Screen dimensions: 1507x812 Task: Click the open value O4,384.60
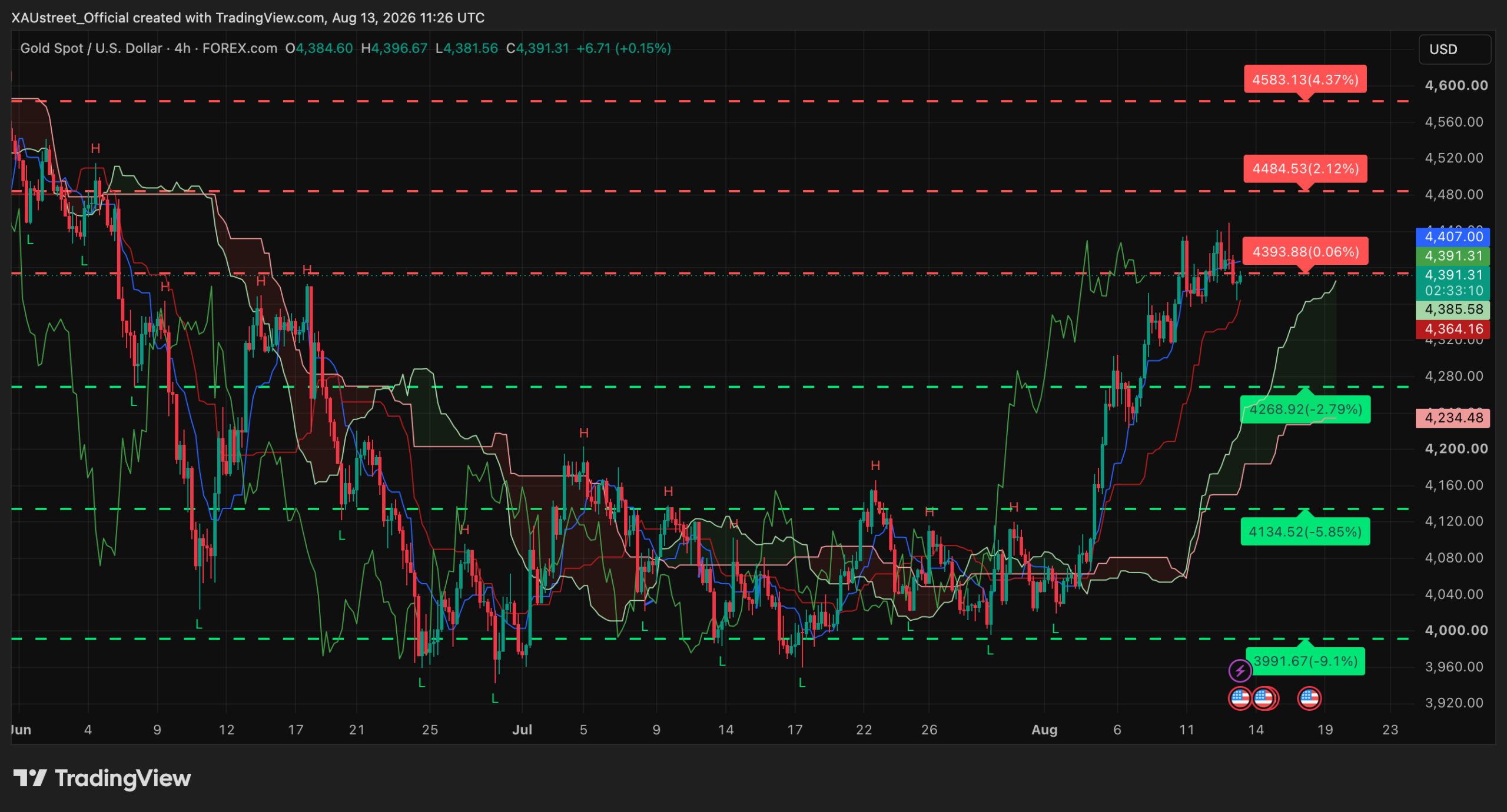(x=319, y=48)
